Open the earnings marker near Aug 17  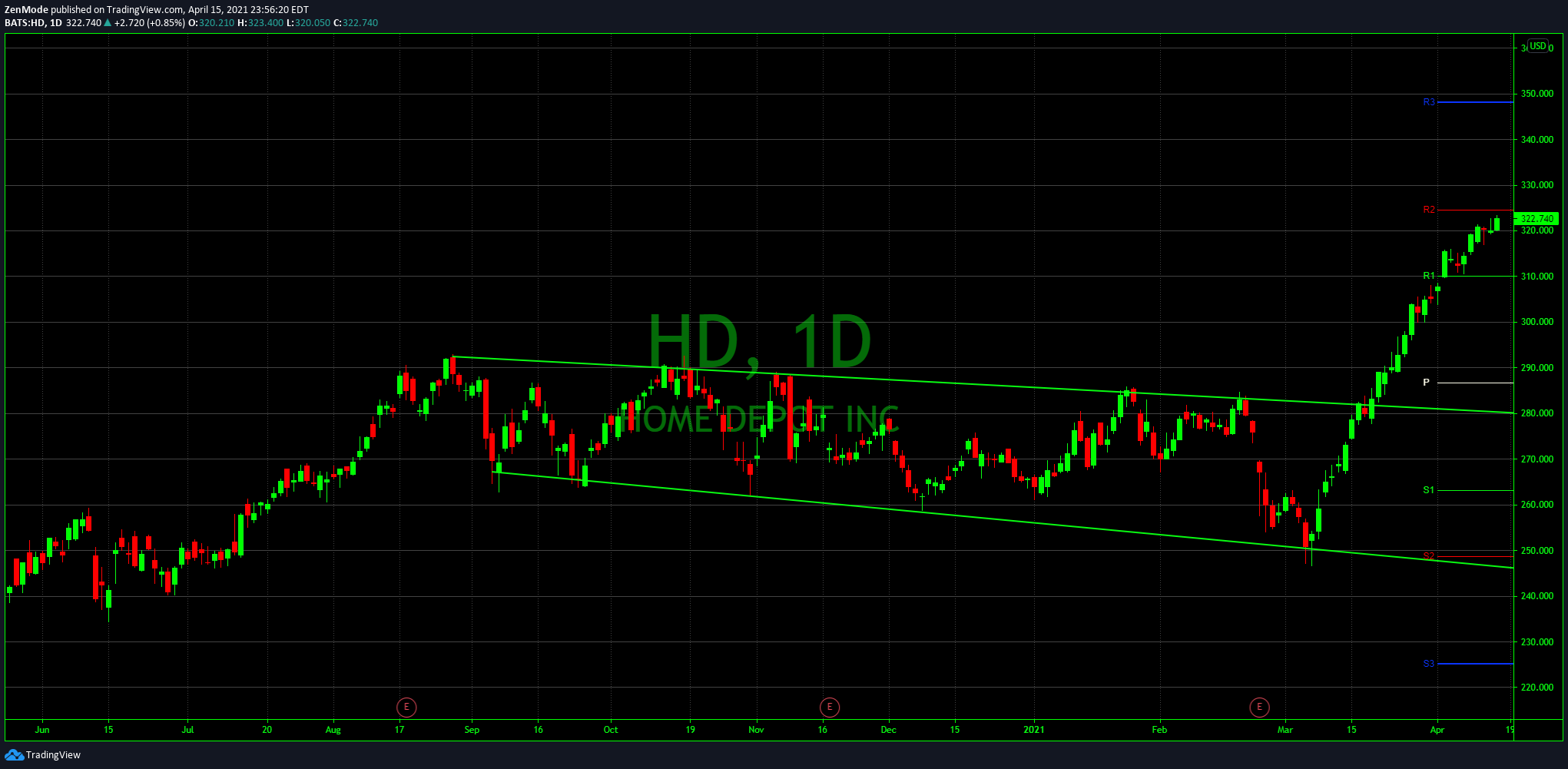click(x=406, y=707)
